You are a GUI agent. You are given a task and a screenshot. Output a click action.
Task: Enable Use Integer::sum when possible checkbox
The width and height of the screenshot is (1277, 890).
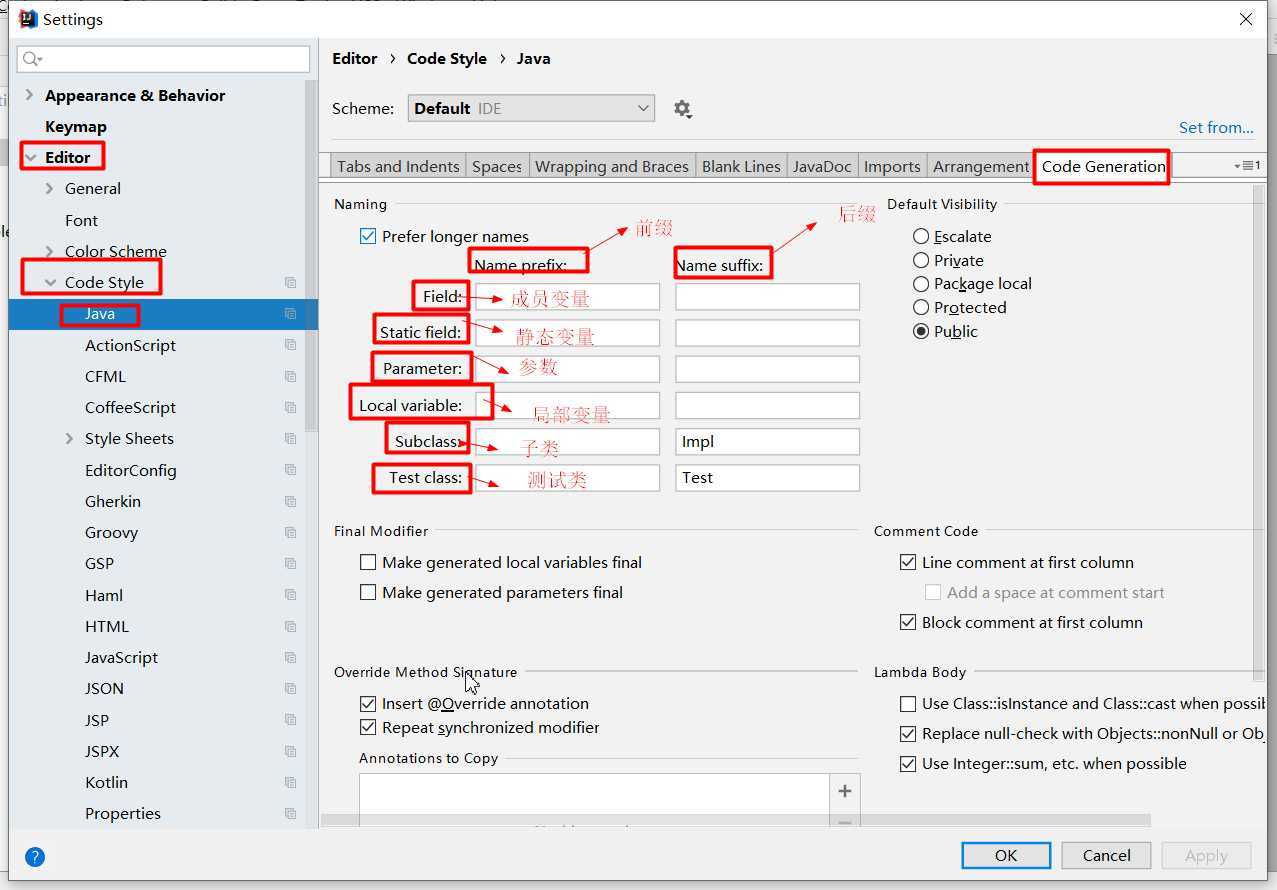(x=908, y=764)
